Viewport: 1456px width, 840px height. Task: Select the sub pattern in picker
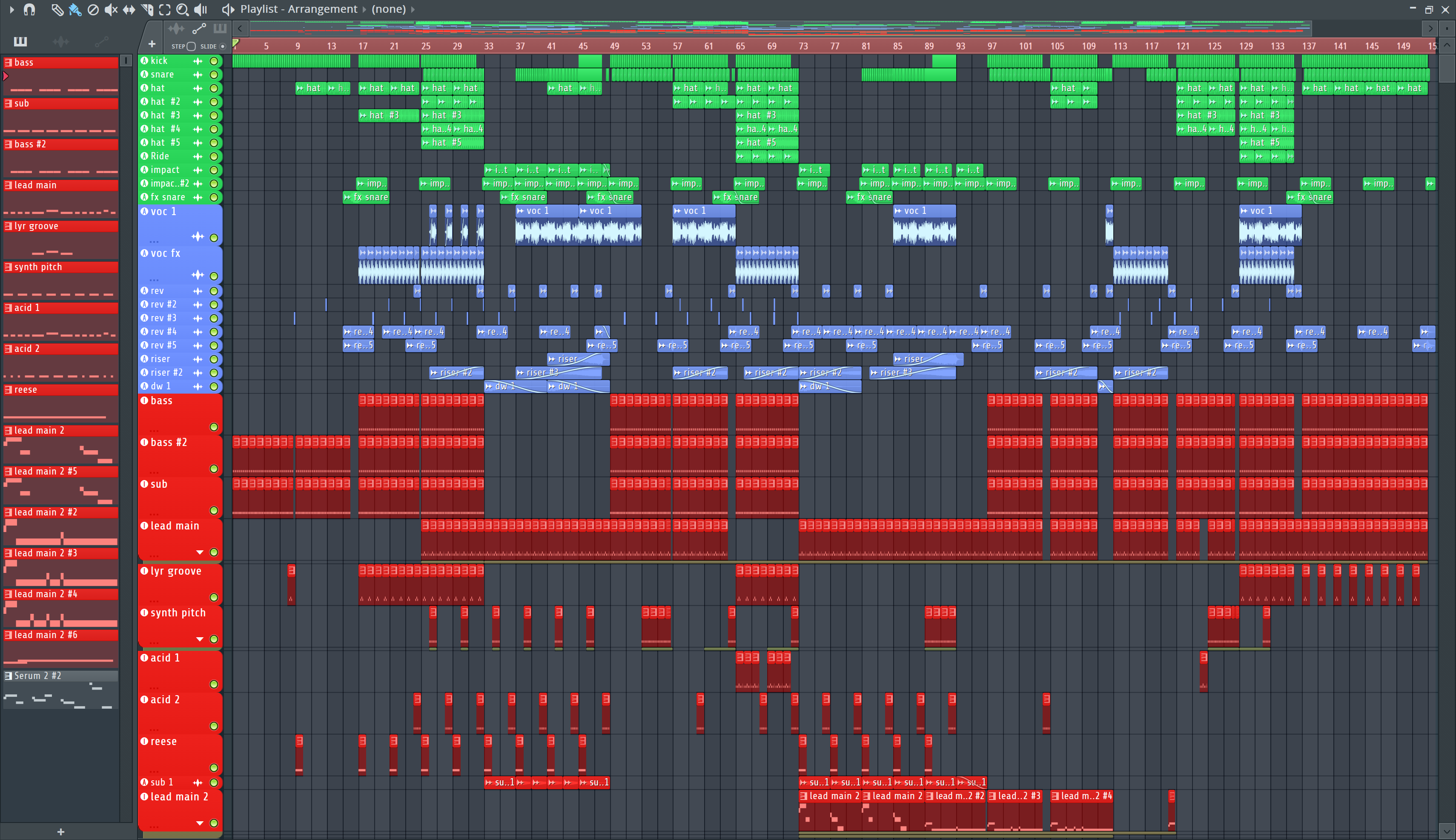60,118
